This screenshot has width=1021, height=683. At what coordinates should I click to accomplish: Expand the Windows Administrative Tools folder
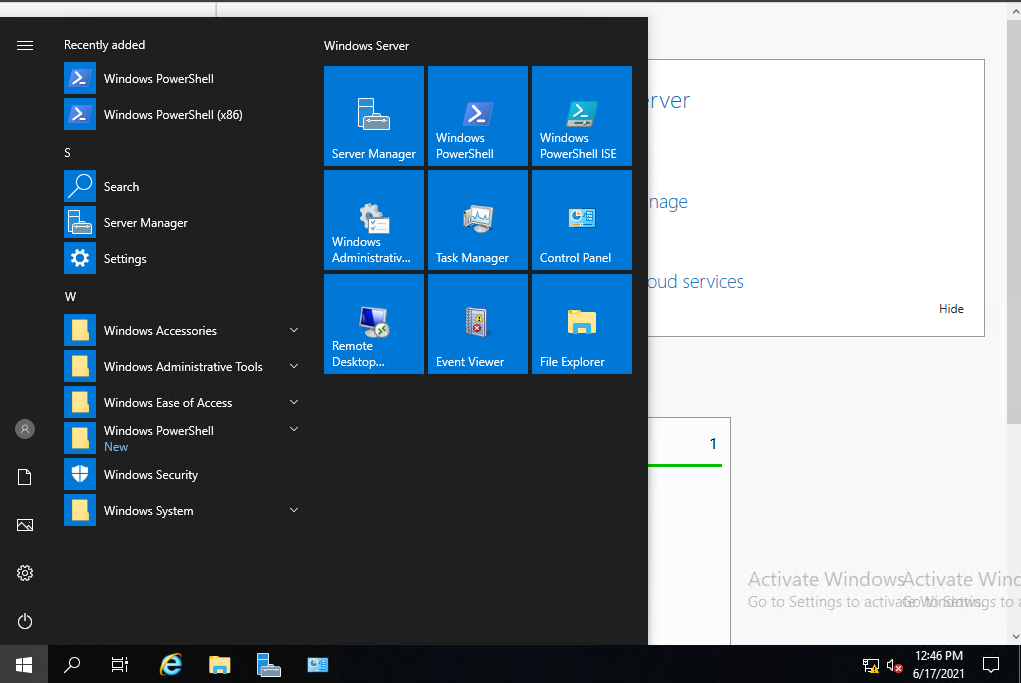[182, 367]
